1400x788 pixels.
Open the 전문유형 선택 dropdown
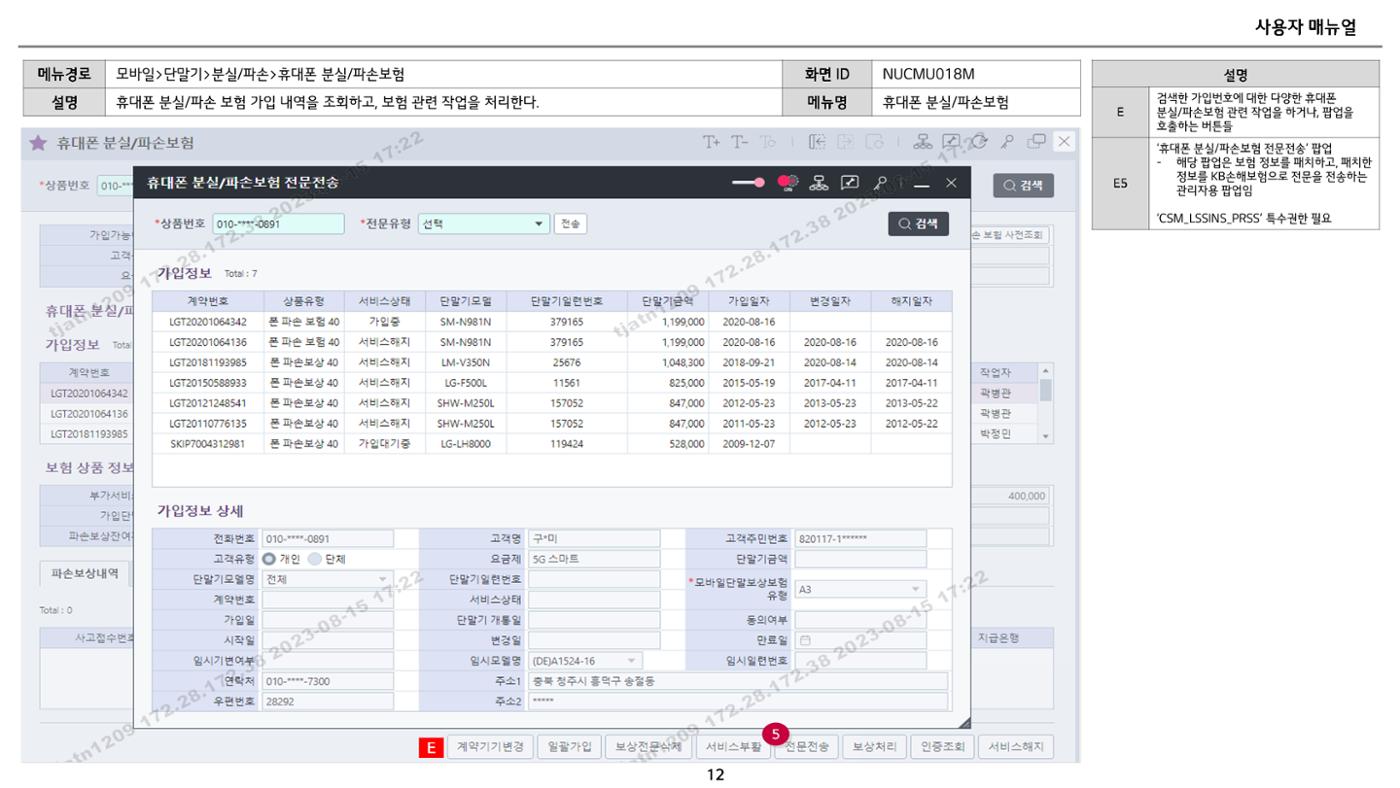[483, 224]
